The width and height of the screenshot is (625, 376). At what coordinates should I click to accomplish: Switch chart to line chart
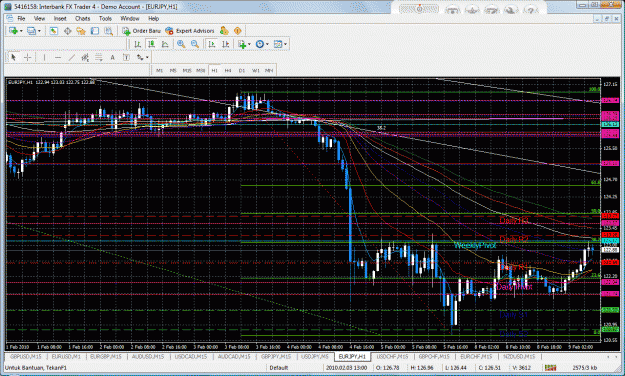(165, 44)
